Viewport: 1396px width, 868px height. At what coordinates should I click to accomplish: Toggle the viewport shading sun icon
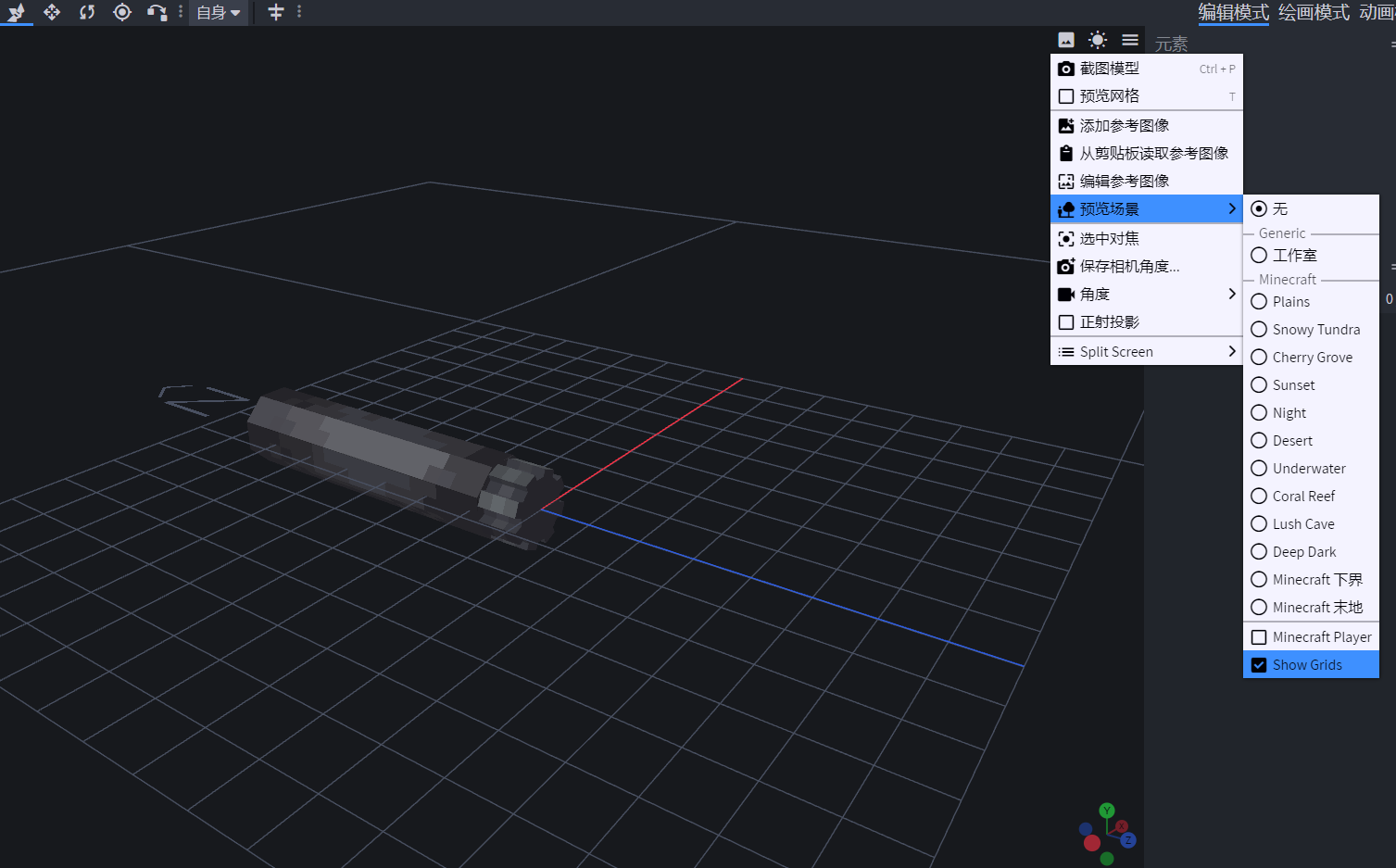point(1098,40)
